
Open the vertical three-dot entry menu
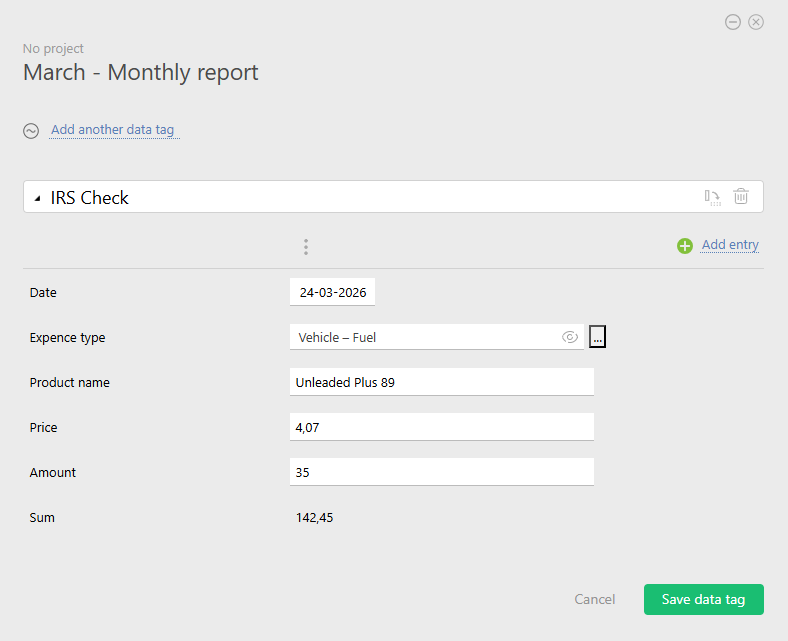(306, 247)
